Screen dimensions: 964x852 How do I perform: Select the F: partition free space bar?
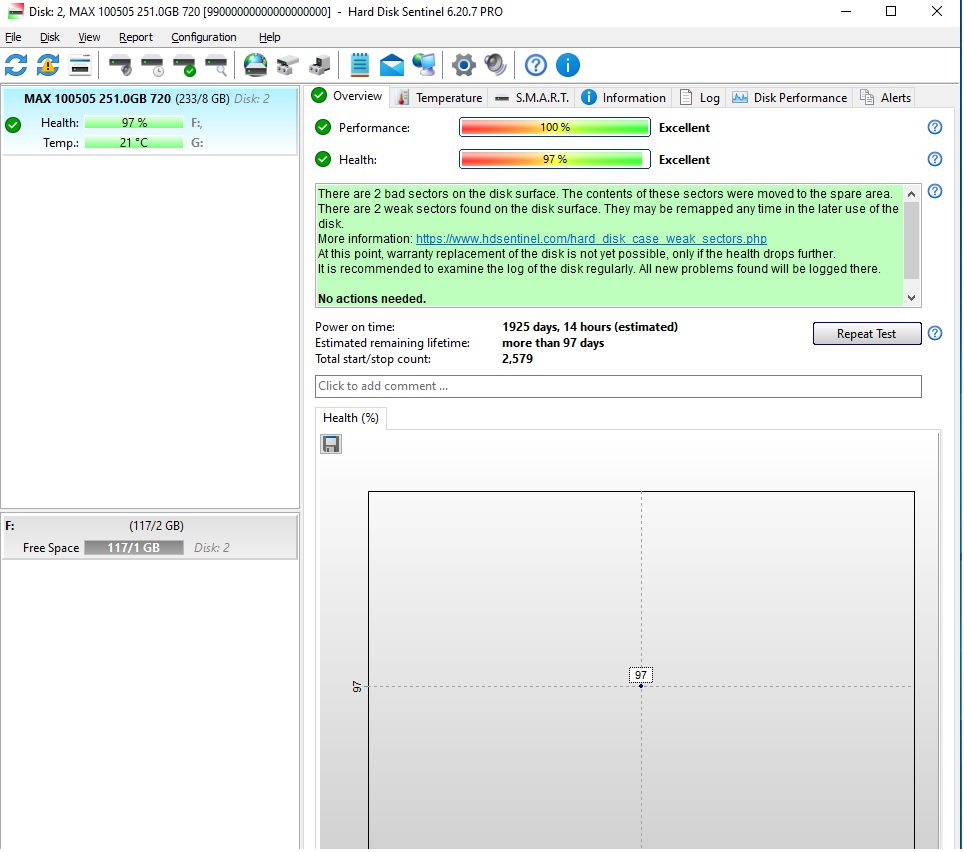pyautogui.click(x=133, y=548)
